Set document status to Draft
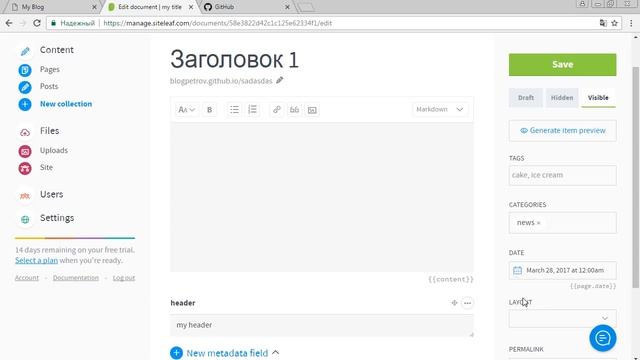The width and height of the screenshot is (640, 360). pyautogui.click(x=526, y=98)
